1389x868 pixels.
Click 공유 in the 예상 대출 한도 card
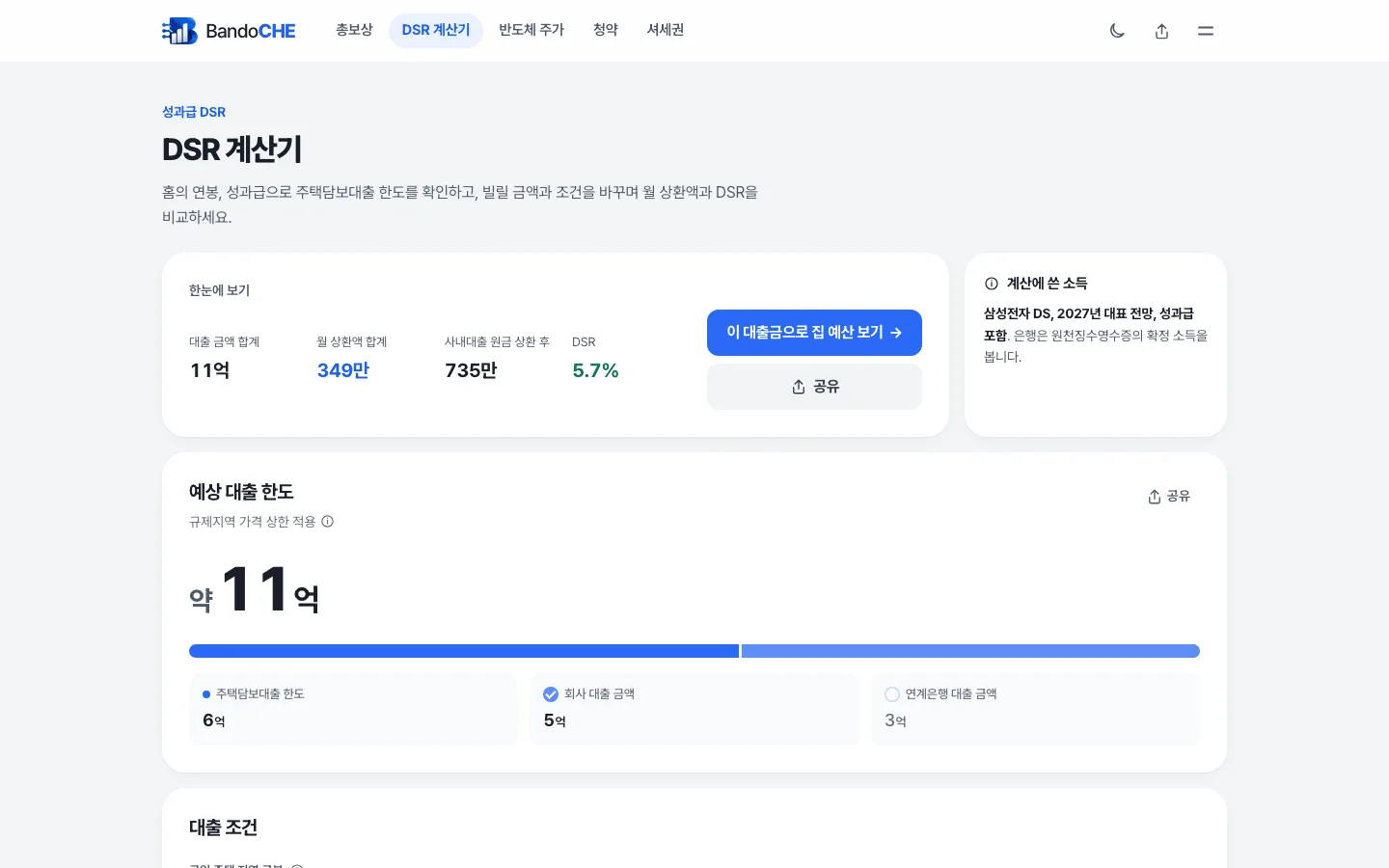1169,497
